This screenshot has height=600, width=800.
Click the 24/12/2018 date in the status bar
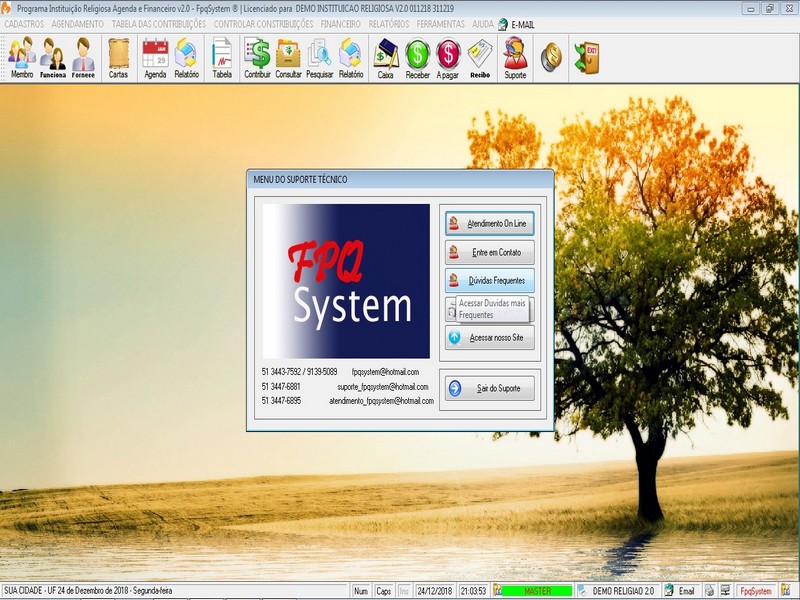pyautogui.click(x=435, y=591)
